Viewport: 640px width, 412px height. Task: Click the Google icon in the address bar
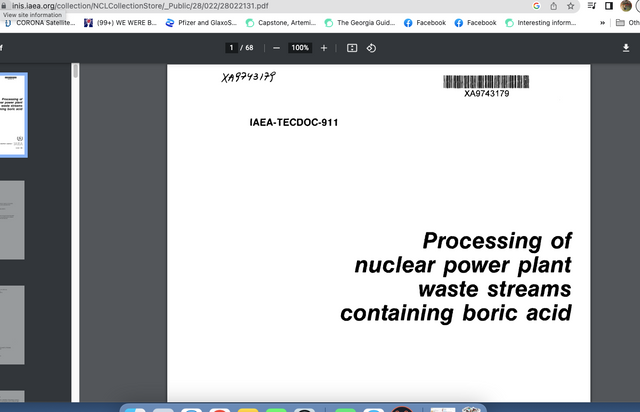(536, 6)
